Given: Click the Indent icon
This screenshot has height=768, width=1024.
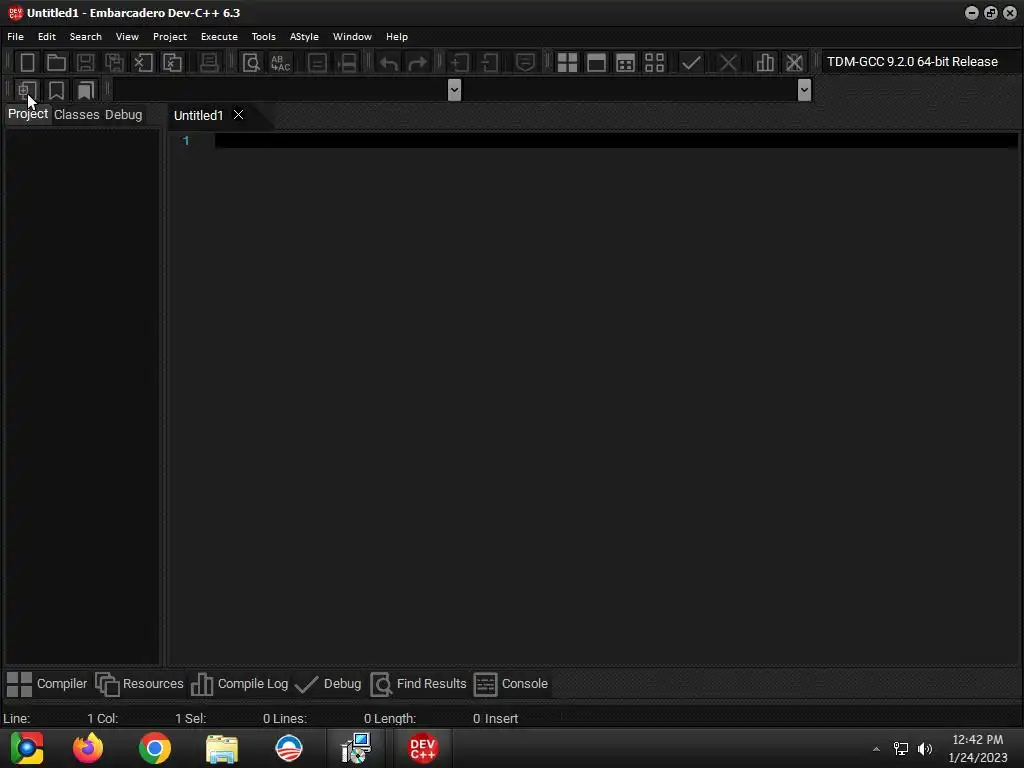Looking at the screenshot, I should point(460,63).
